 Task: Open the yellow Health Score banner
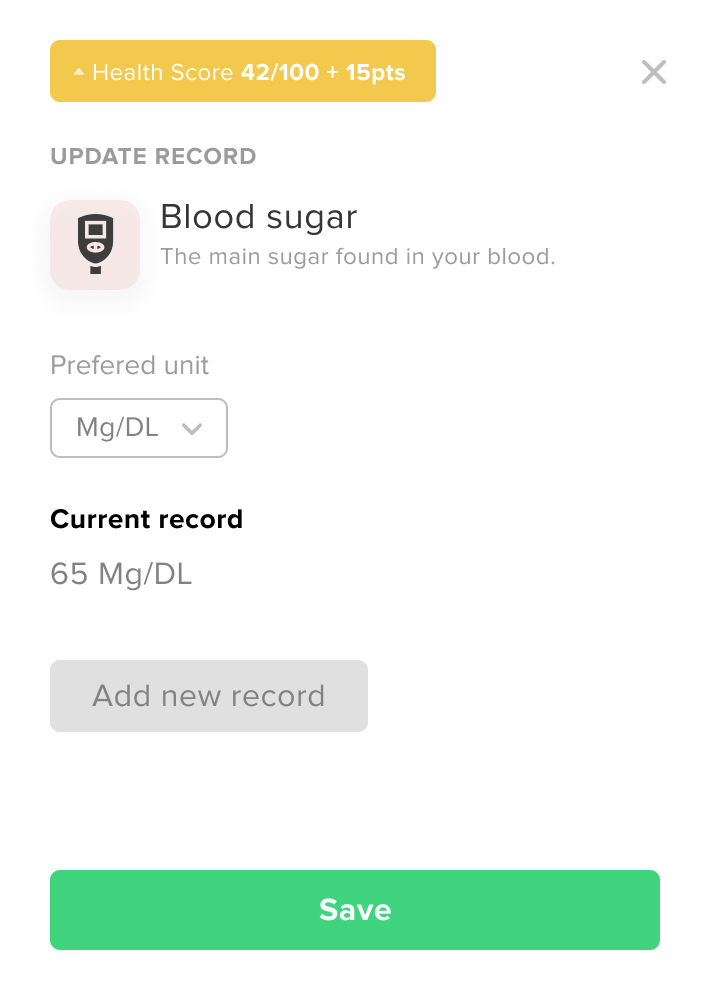coord(243,71)
